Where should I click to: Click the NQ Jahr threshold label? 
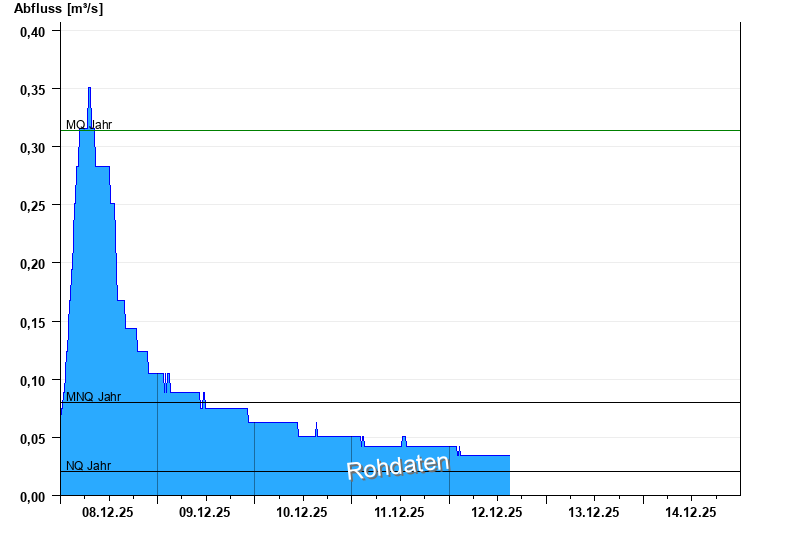click(x=88, y=466)
